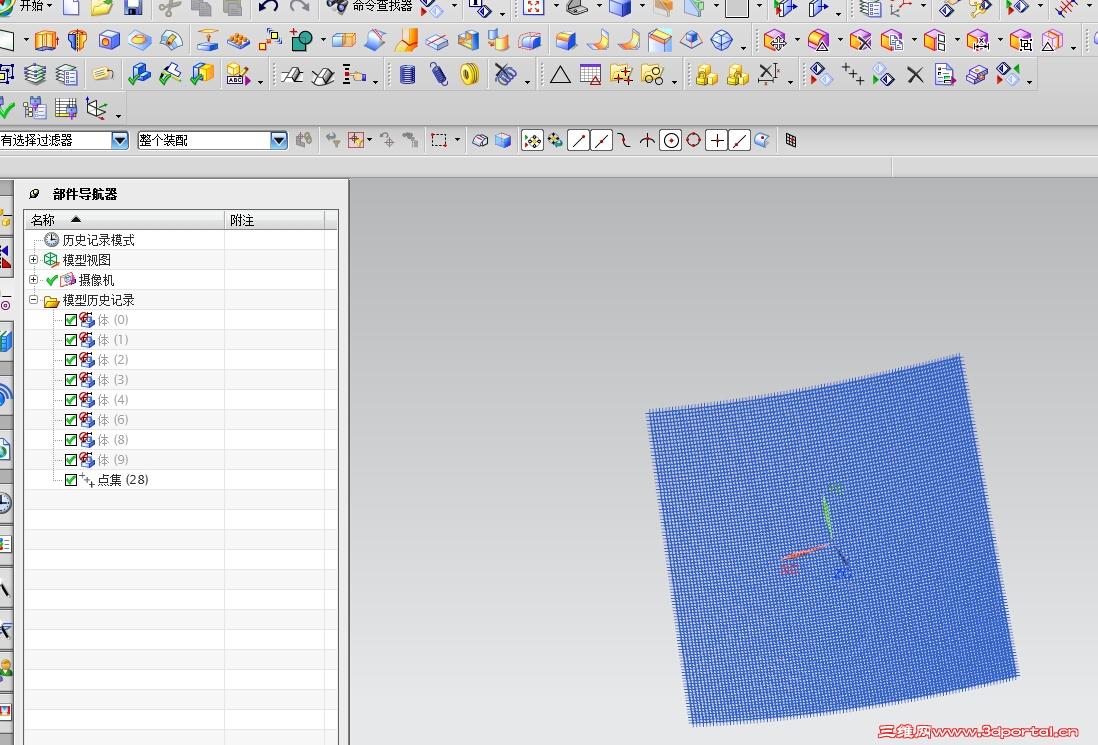1098x745 pixels.
Task: Click the yellow coil icon
Action: point(469,74)
